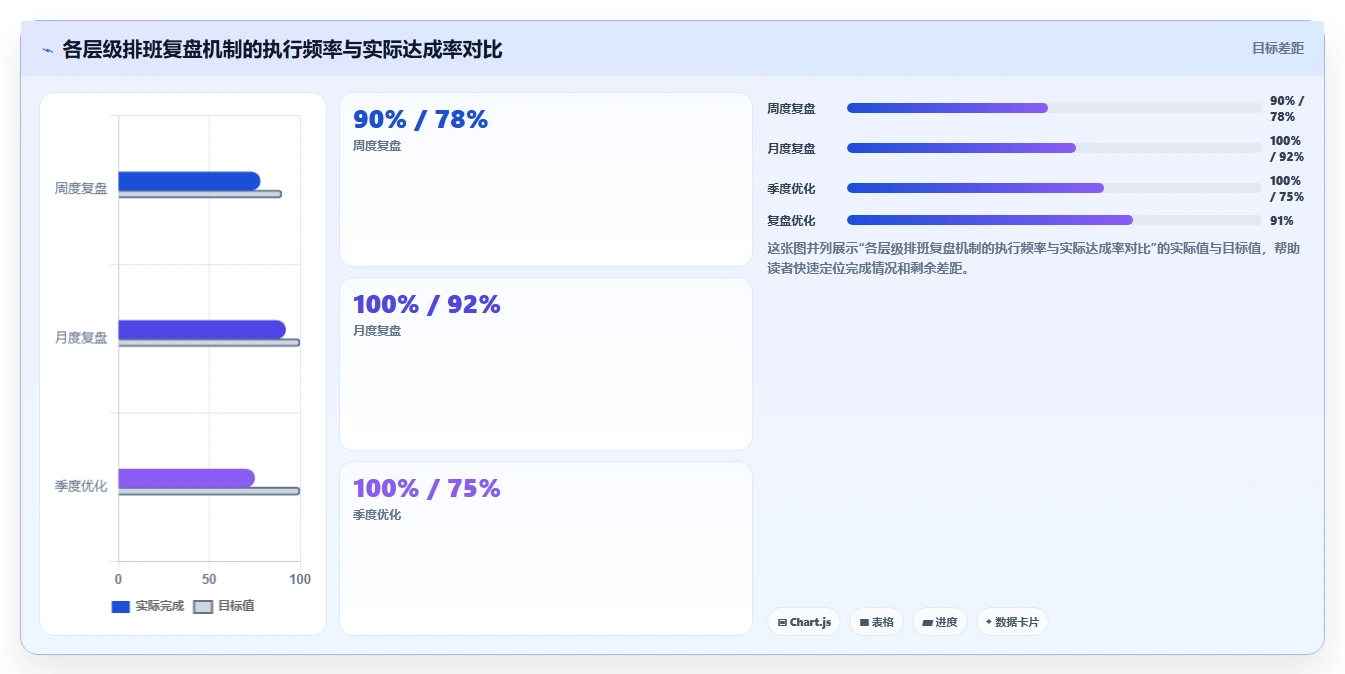Select the 数据卡片 tag chip
The image size is (1345, 674).
1012,622
